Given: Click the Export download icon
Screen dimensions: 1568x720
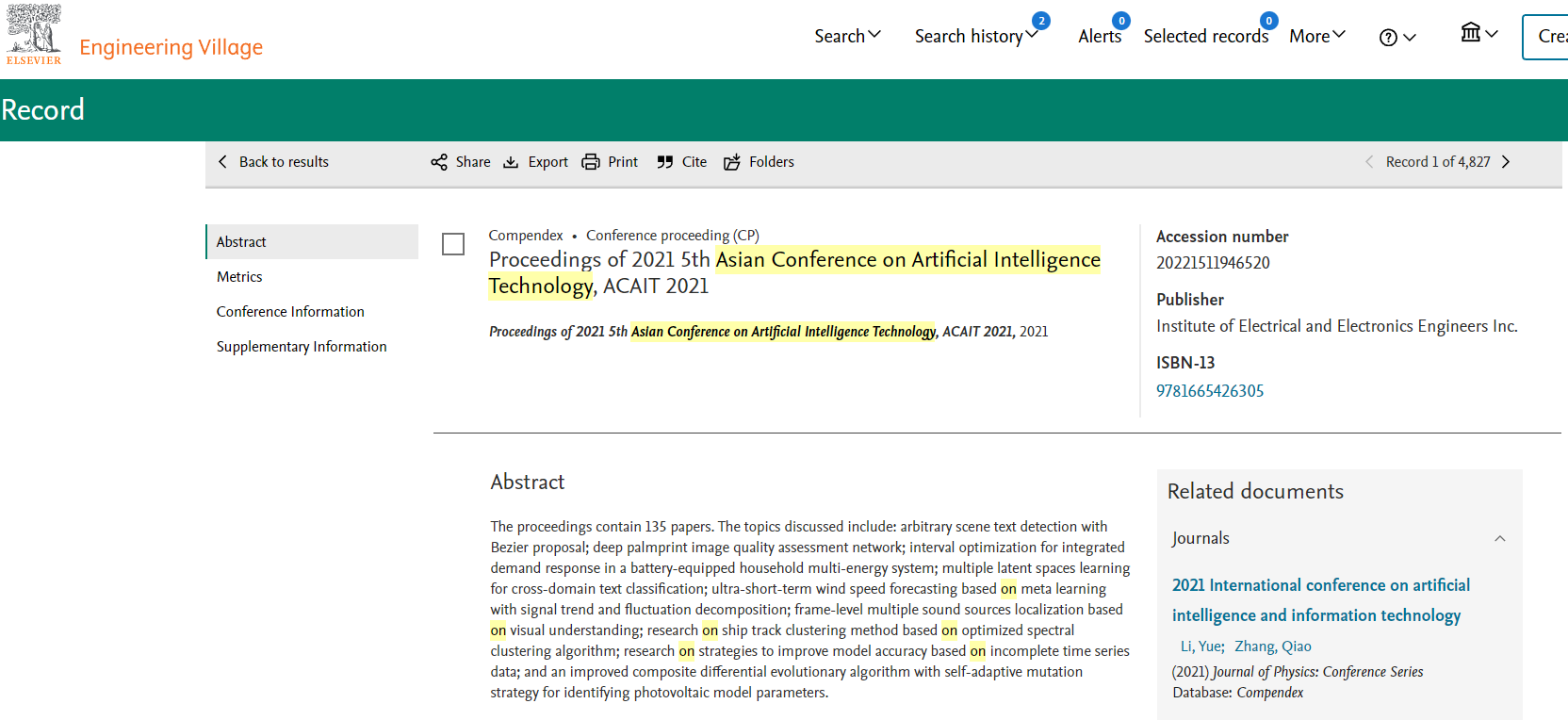Looking at the screenshot, I should [x=511, y=162].
